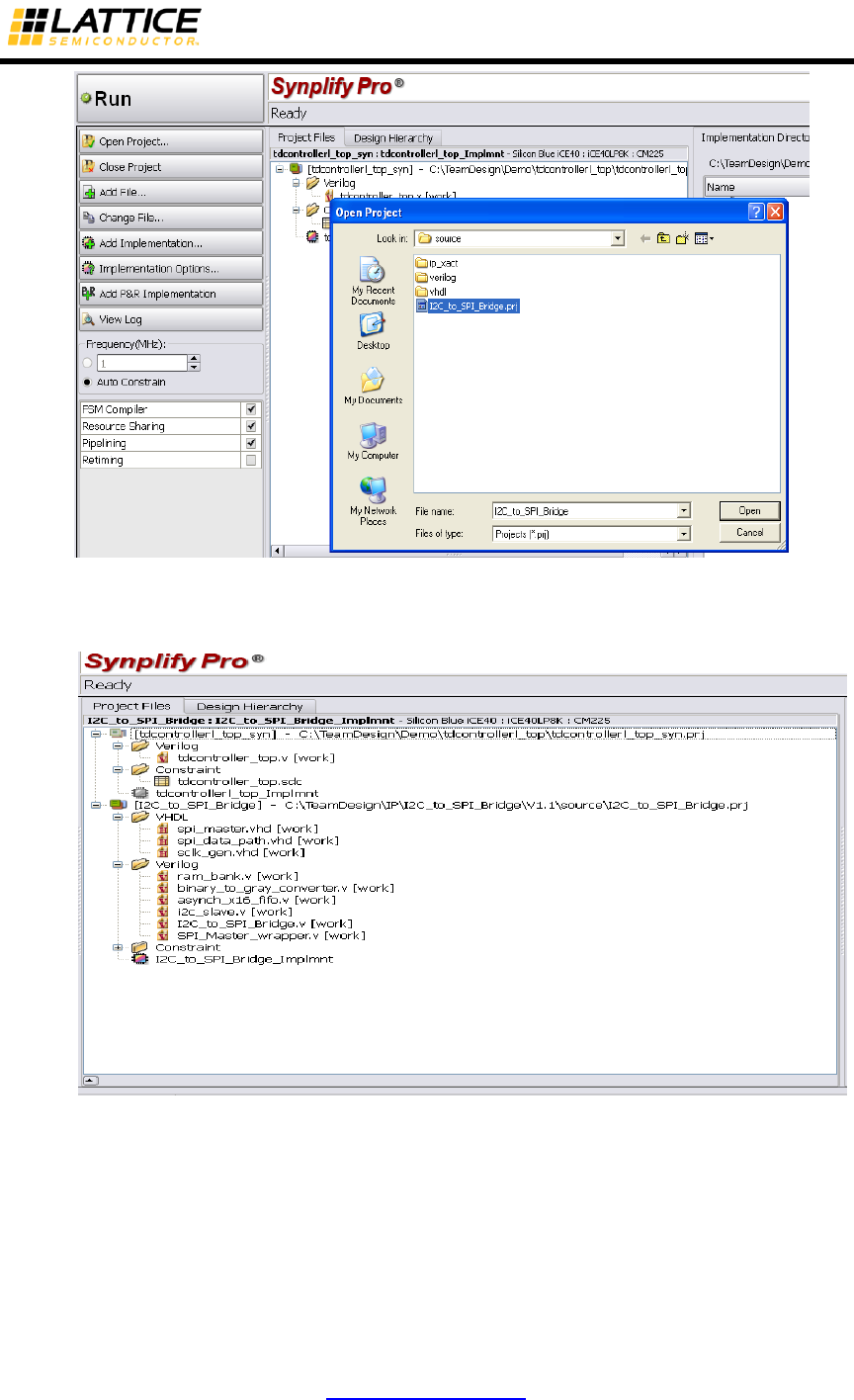Click the Run button with green indicator
854x1400 pixels.
coord(170,99)
